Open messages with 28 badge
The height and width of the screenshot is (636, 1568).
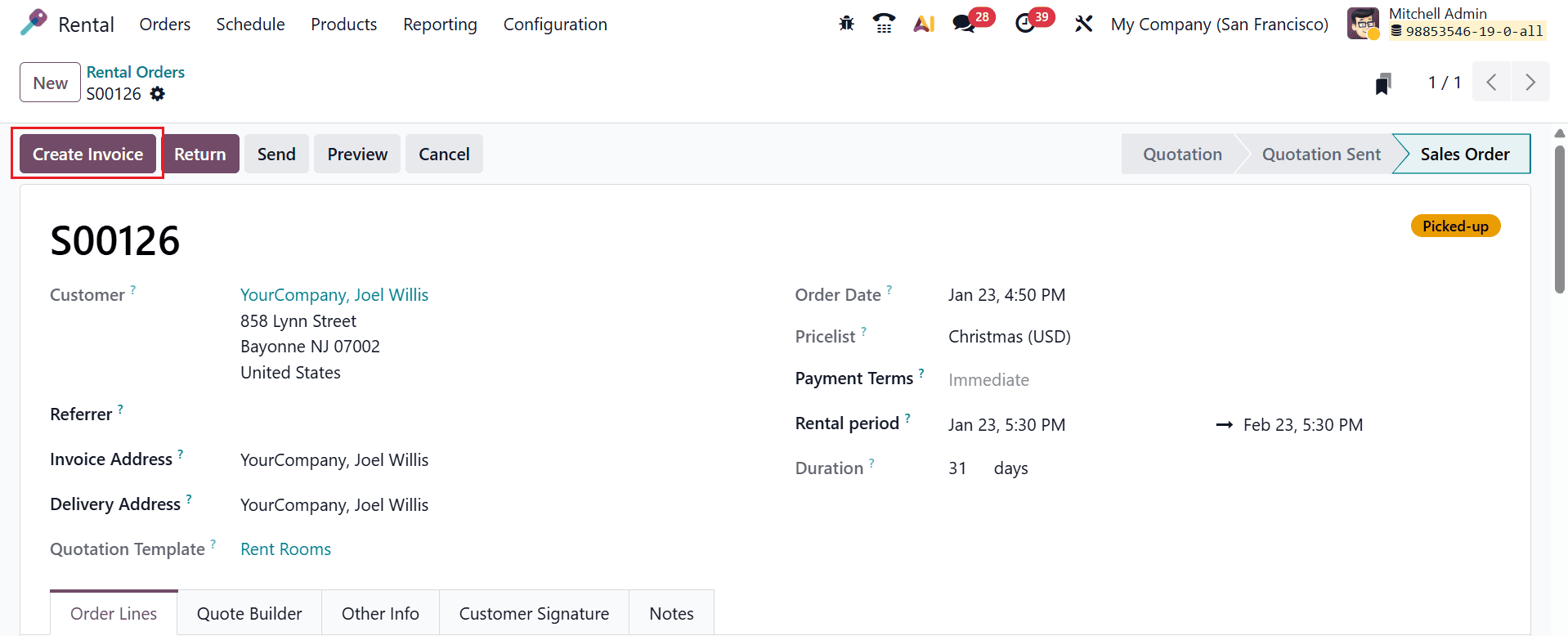[x=973, y=21]
